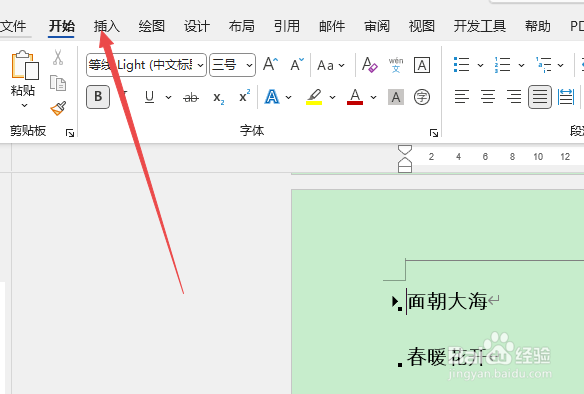The image size is (584, 394).
Task: Click the Enclose Characters 字 icon
Action: tap(422, 97)
